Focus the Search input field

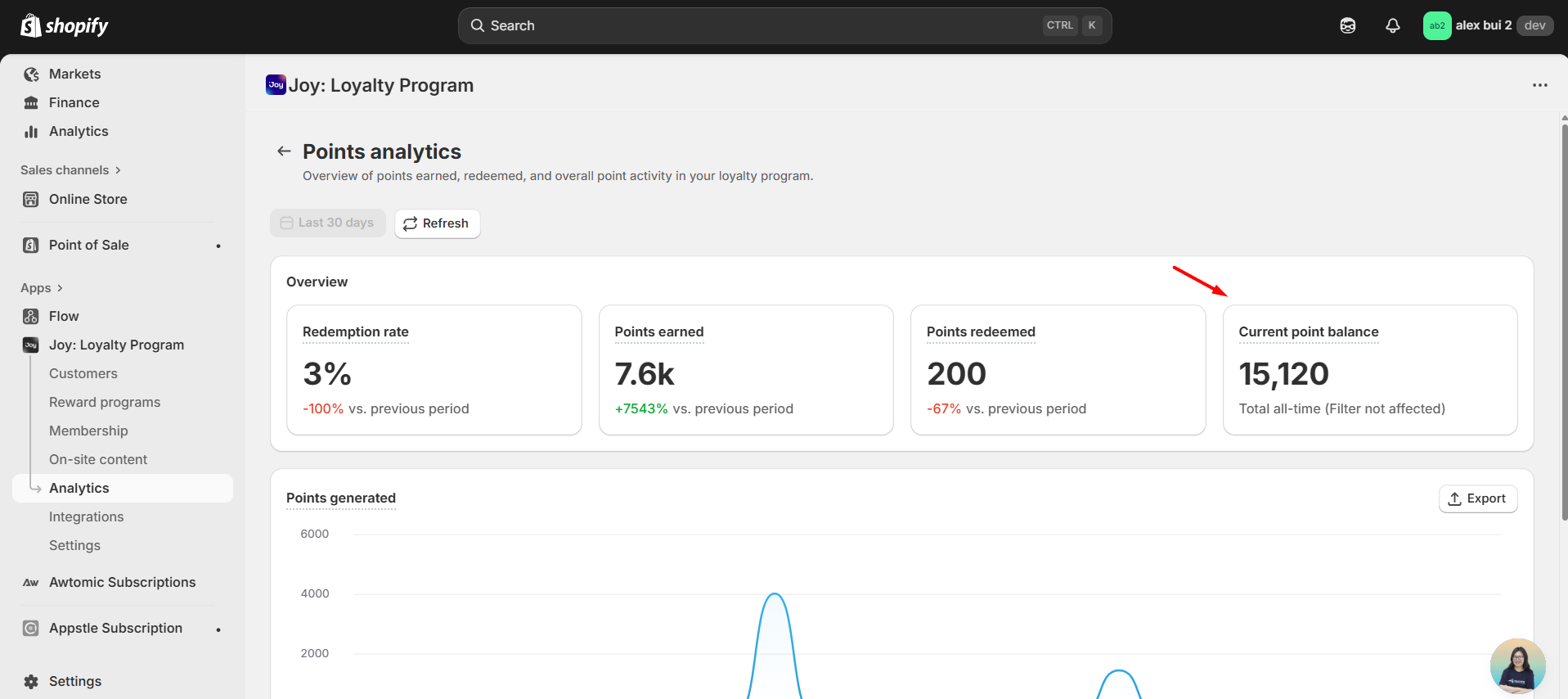(x=761, y=26)
